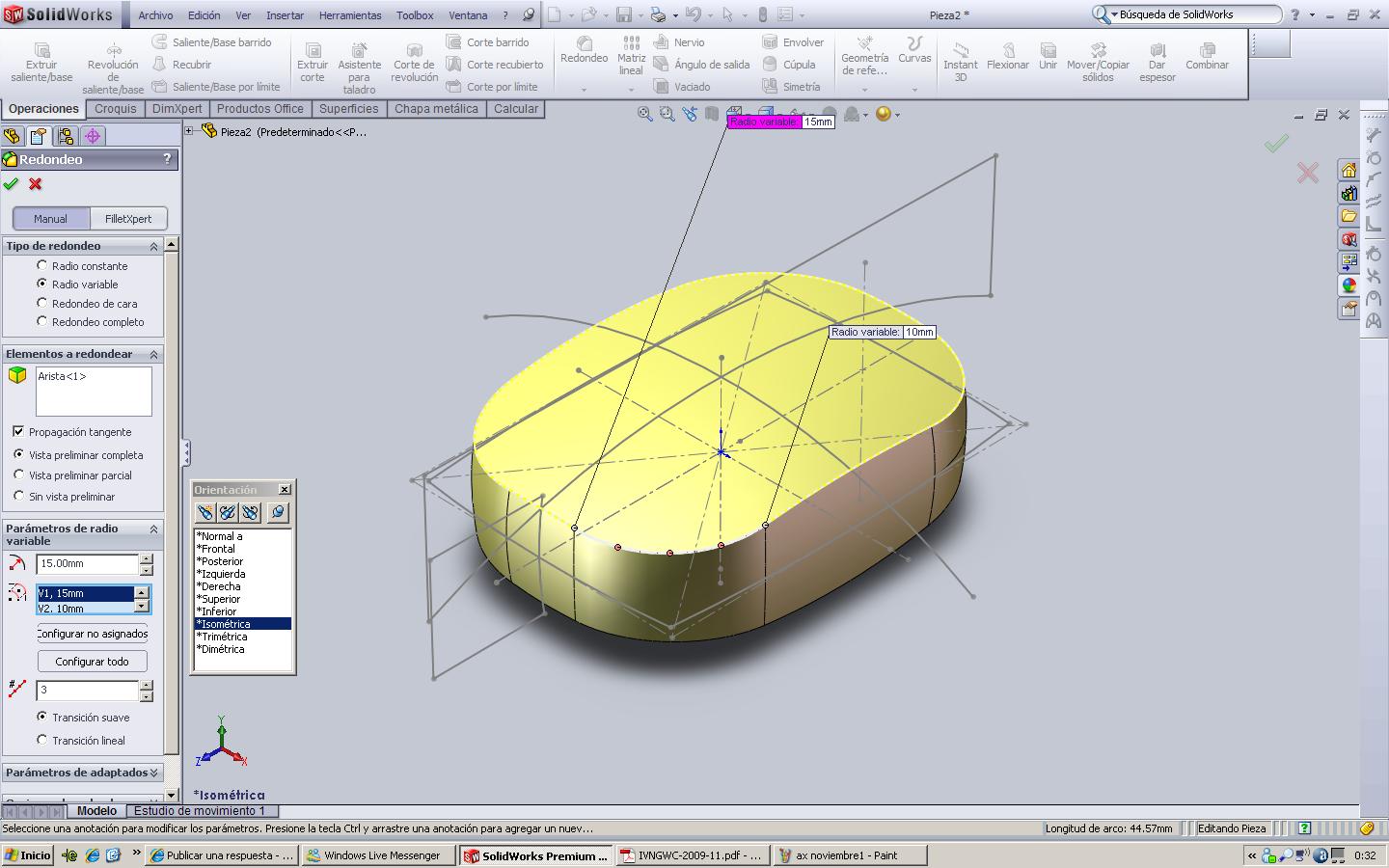1389x868 pixels.
Task: Expand Parámetros de adaptados section
Action: (x=153, y=773)
